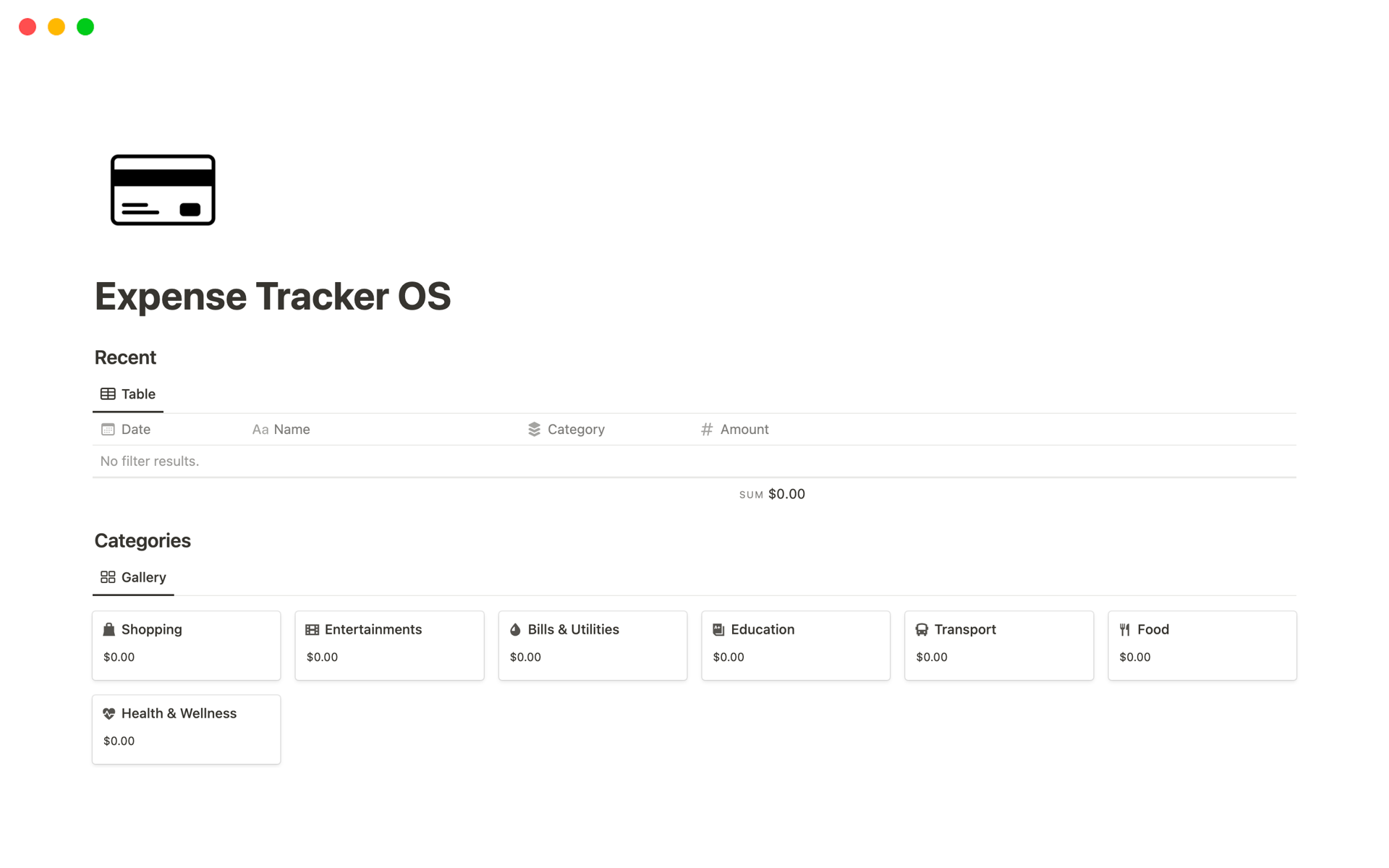The image size is (1389, 868).
Task: Click the water drop icon for Bills & Utilities
Action: 515,629
